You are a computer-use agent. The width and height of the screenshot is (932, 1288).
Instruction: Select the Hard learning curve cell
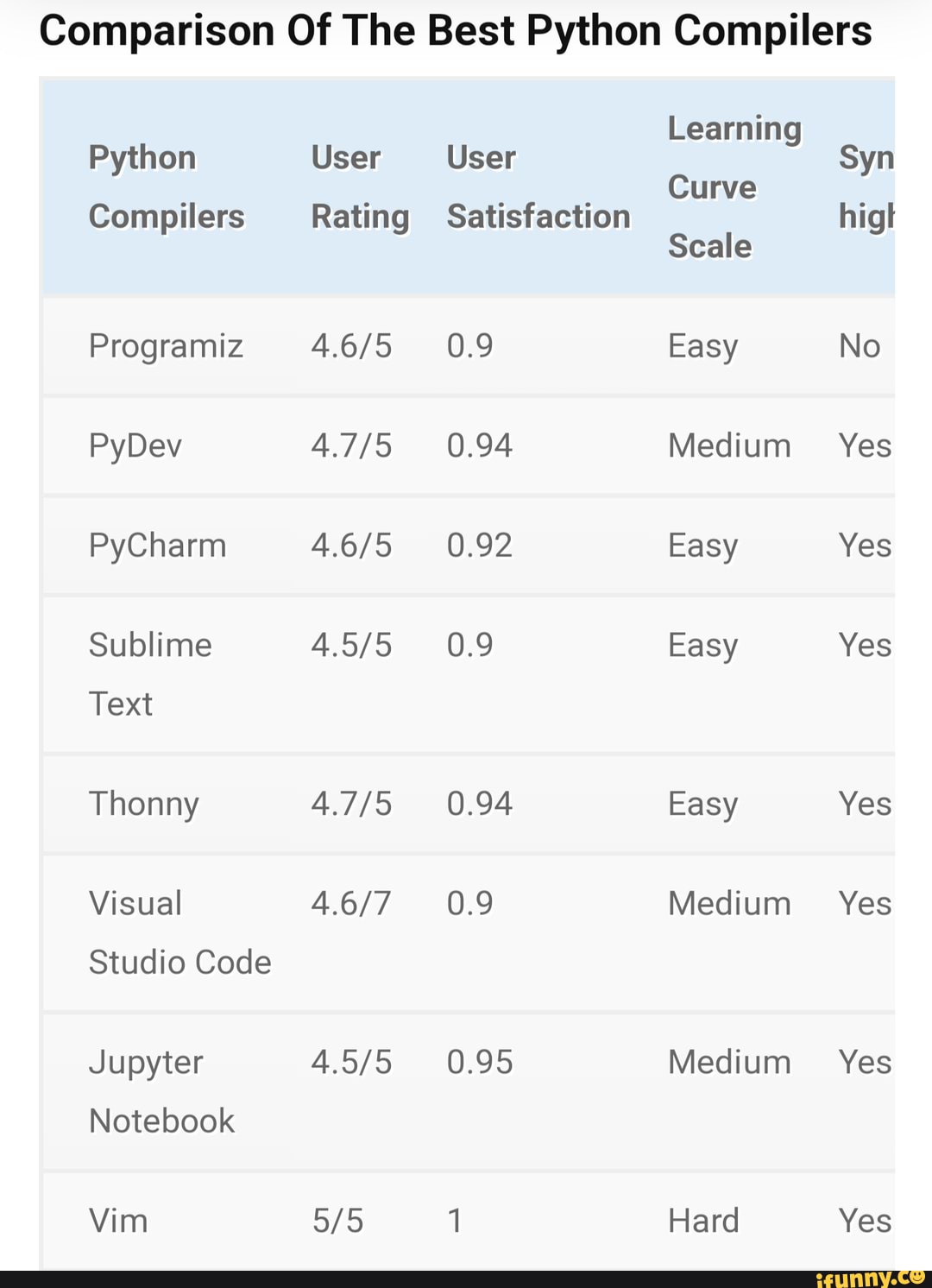[x=703, y=1221]
